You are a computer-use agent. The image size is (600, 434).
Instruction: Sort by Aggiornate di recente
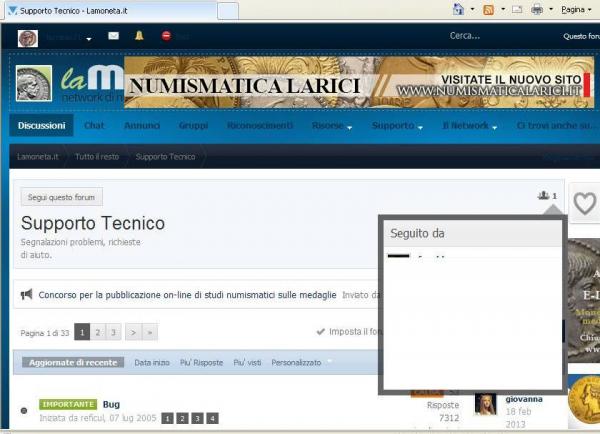73,362
